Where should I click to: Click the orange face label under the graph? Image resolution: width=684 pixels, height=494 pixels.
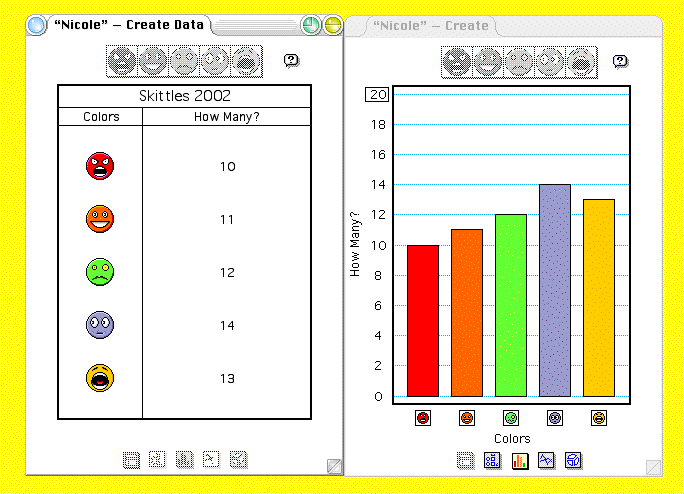coord(467,418)
